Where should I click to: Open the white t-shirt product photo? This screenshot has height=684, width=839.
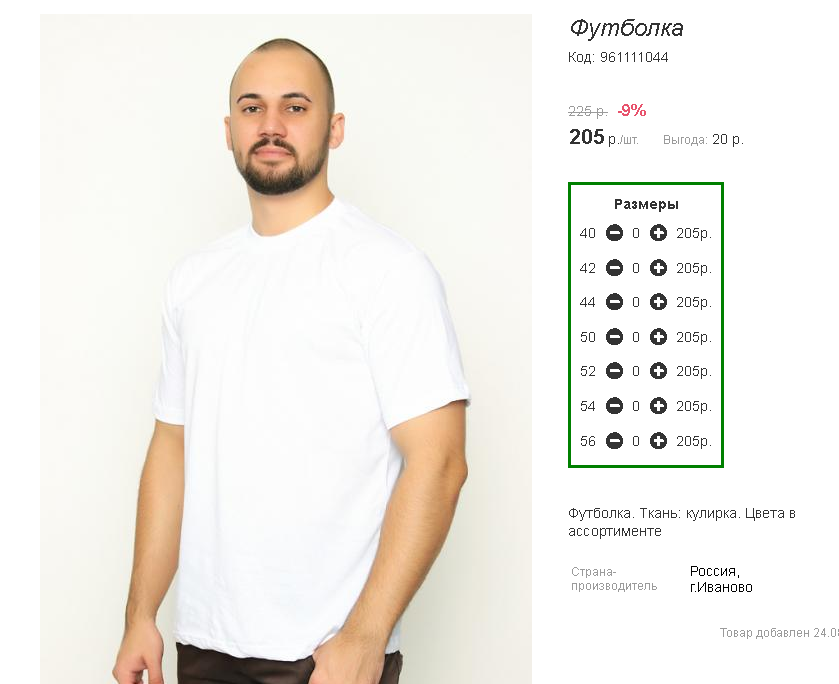point(286,349)
